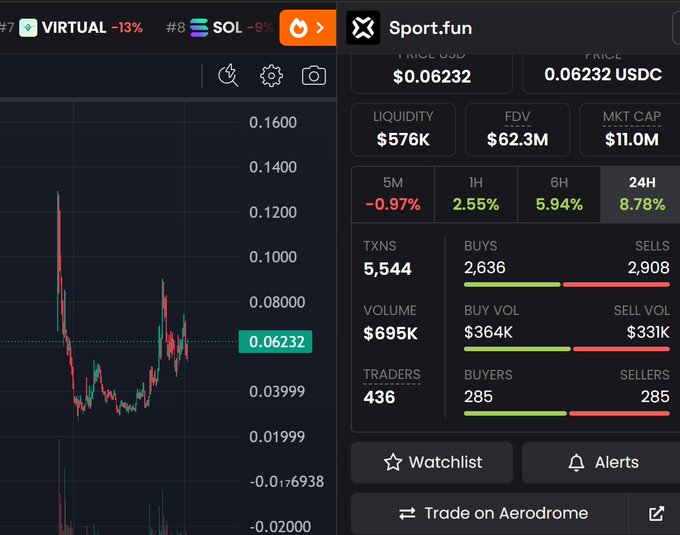Click the 0.06232 USDC price box

(x=602, y=73)
